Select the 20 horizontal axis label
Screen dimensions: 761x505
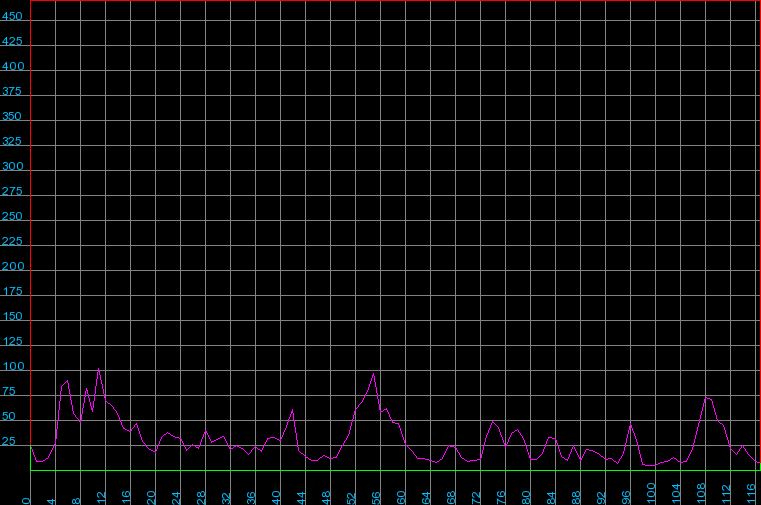tap(151, 498)
